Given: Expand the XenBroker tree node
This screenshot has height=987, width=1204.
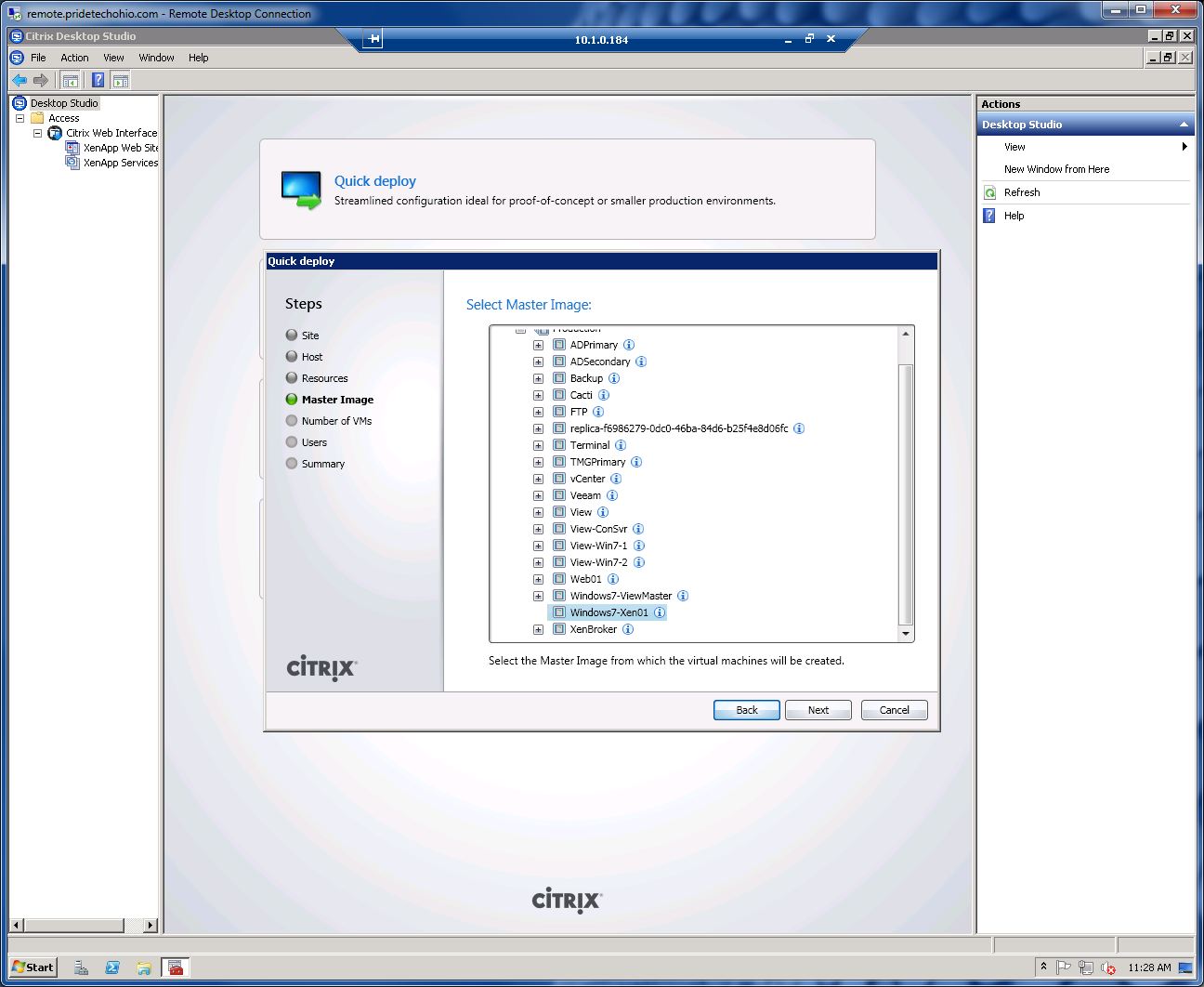Looking at the screenshot, I should [x=538, y=629].
